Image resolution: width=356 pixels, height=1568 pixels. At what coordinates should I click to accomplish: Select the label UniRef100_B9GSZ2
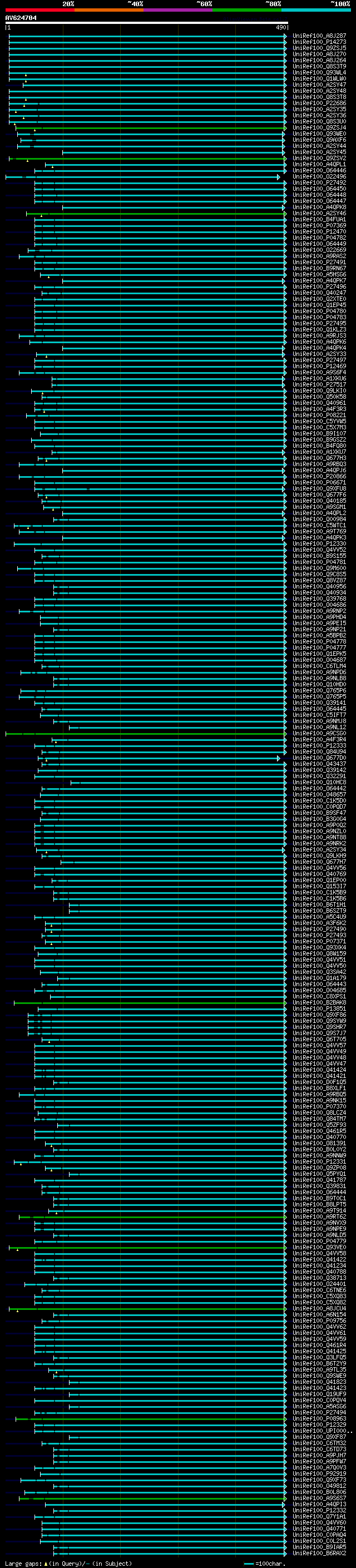[319, 439]
